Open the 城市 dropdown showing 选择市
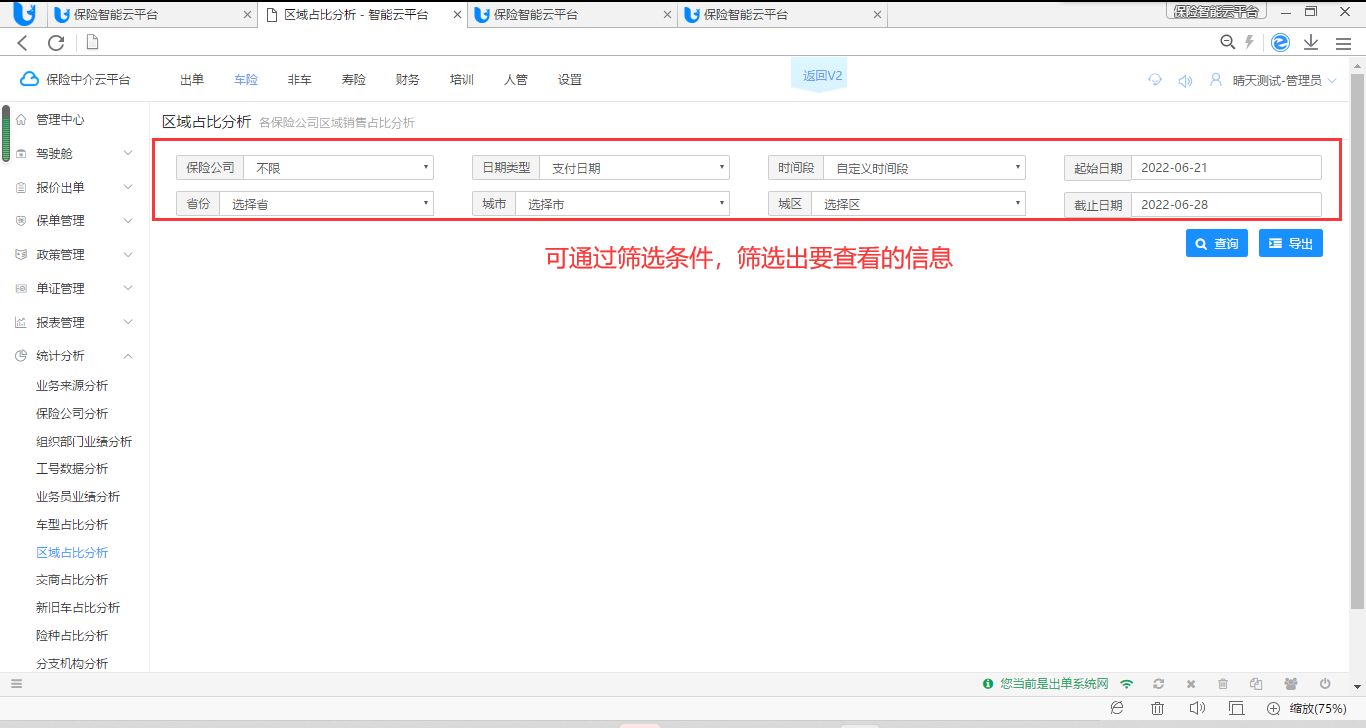 [622, 203]
